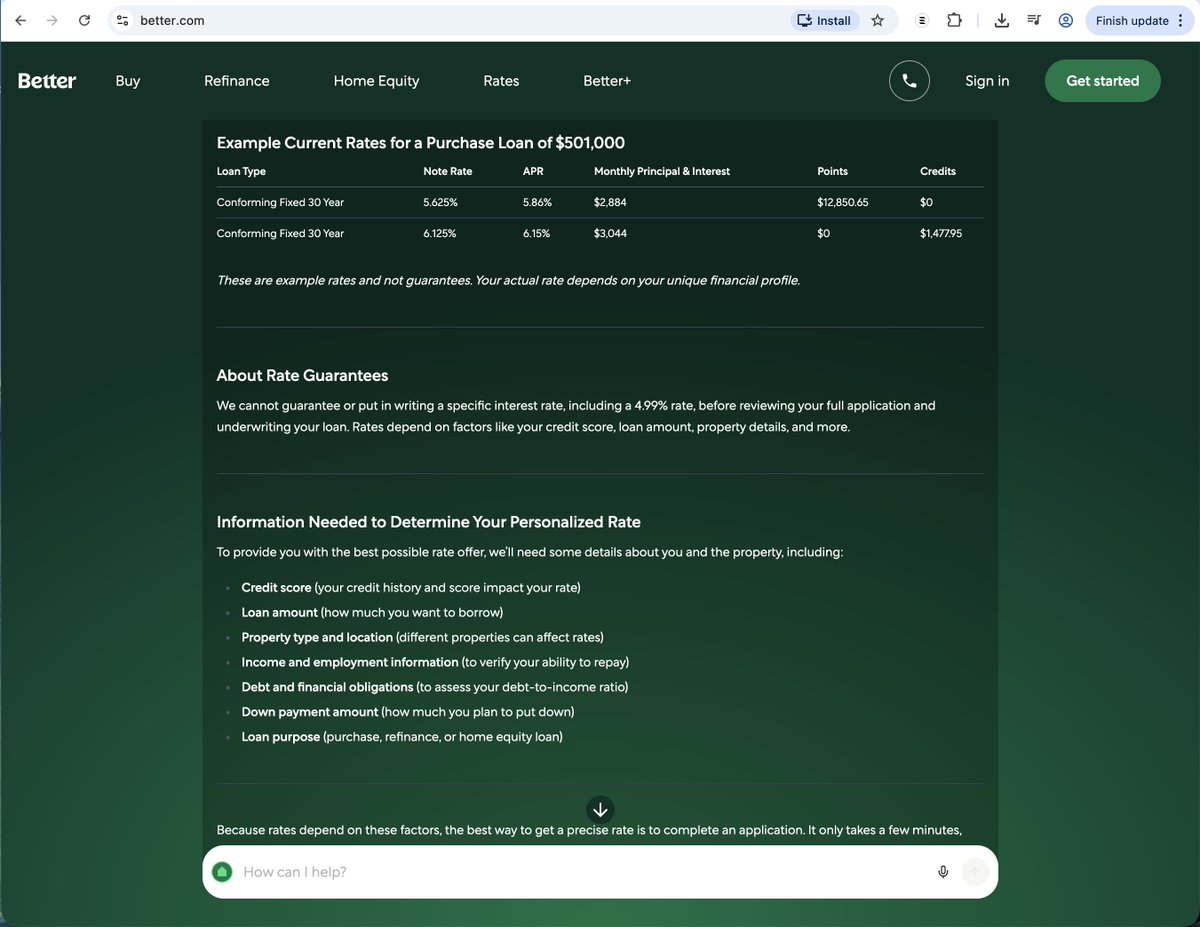Click the Loan purpose bullet item
Viewport: 1200px width, 927px height.
(x=402, y=737)
